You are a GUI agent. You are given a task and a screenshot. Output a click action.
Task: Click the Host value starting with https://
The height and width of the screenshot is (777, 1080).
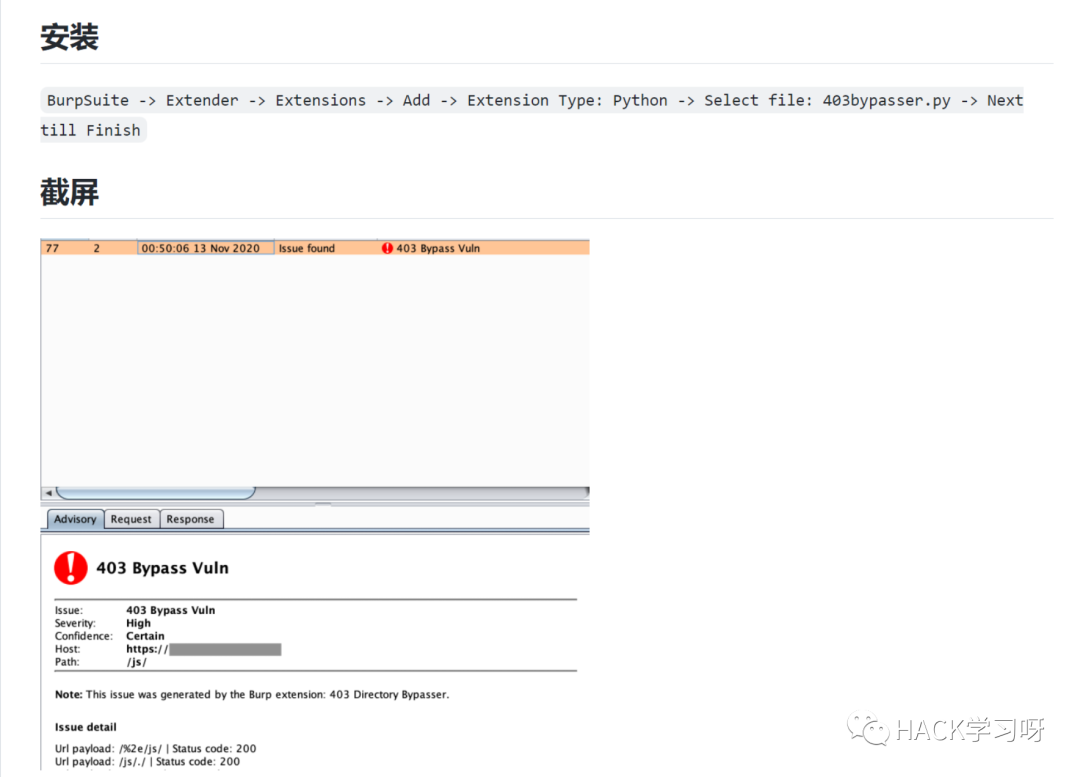(203, 649)
